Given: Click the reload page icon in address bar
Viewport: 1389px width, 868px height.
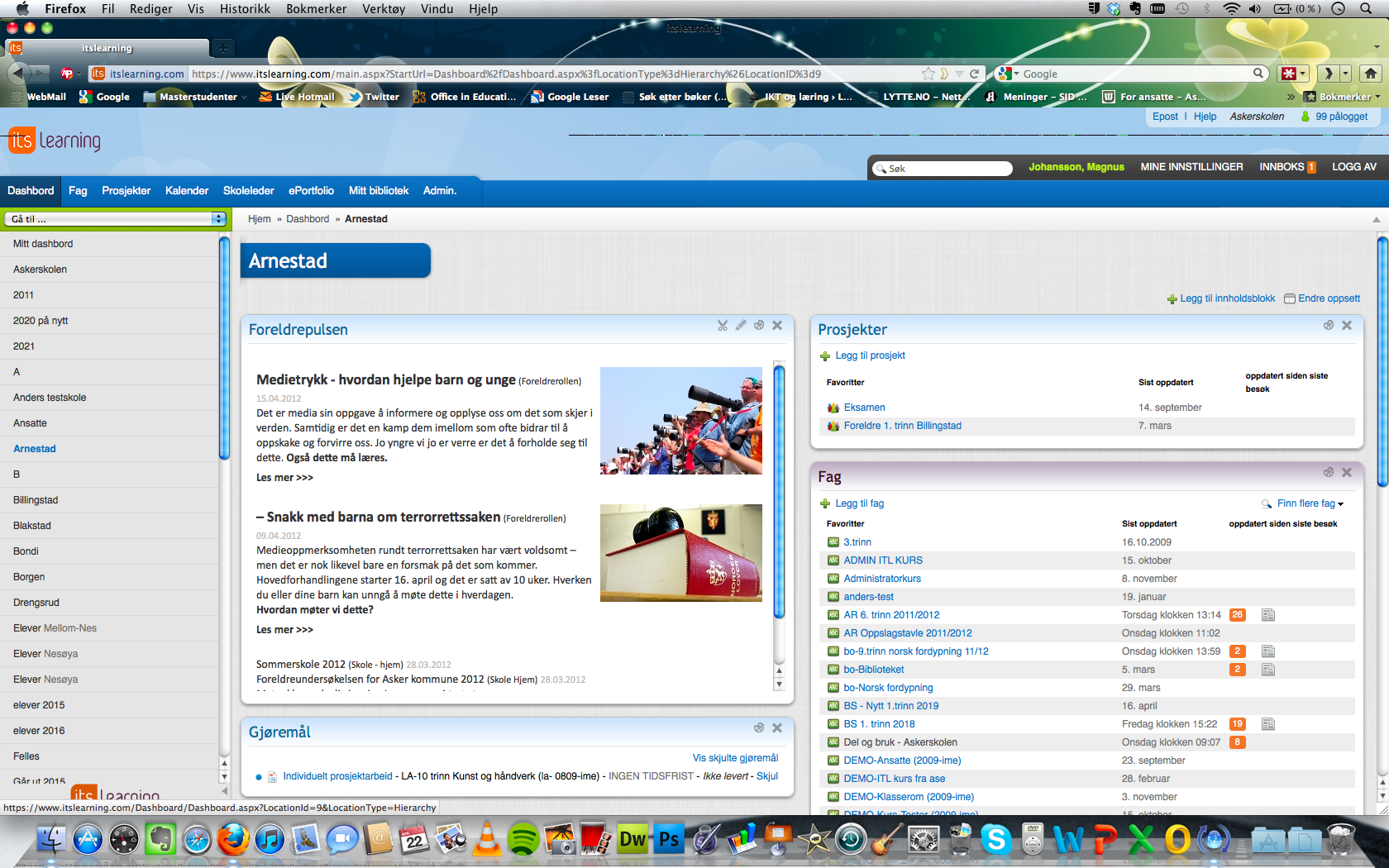Looking at the screenshot, I should pos(974,74).
